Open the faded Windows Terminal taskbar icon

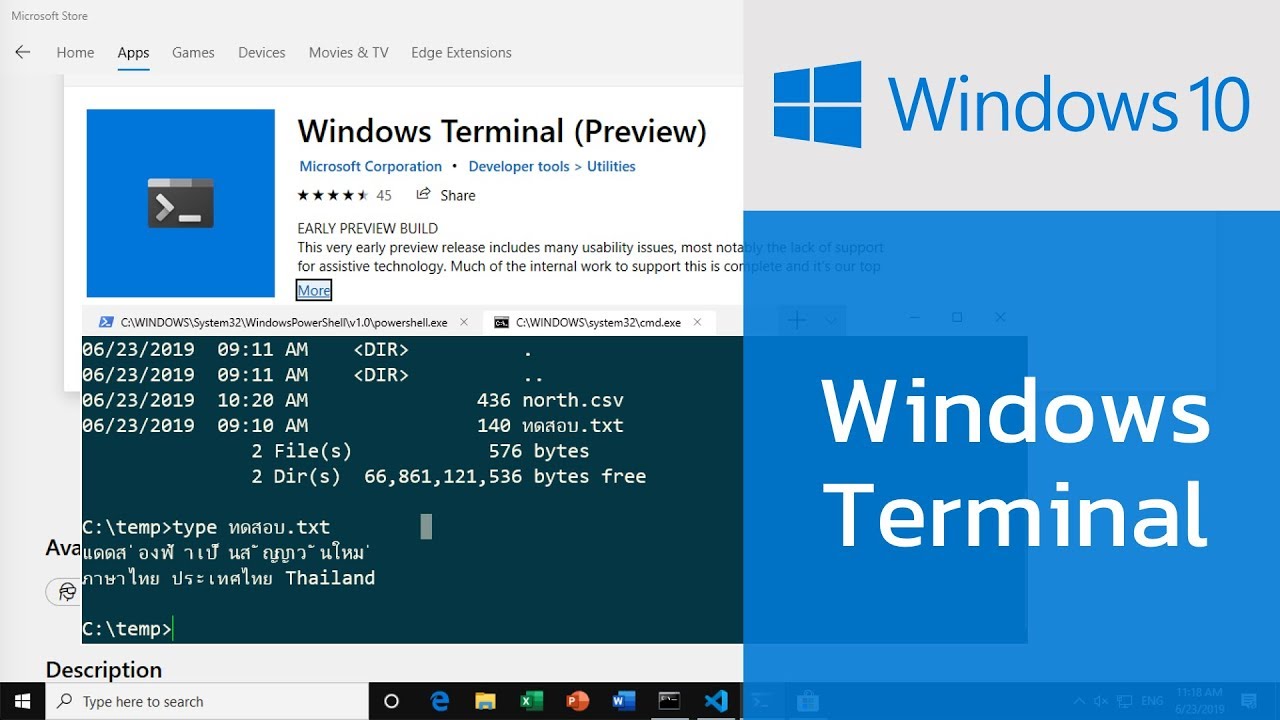point(762,701)
